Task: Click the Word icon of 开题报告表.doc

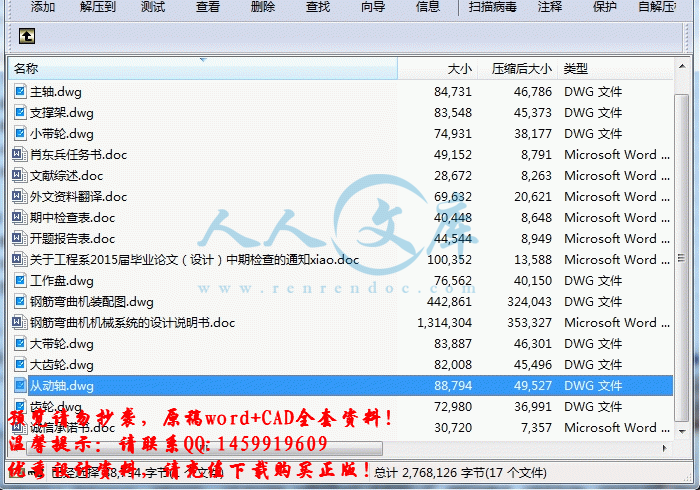Action: (x=19, y=238)
